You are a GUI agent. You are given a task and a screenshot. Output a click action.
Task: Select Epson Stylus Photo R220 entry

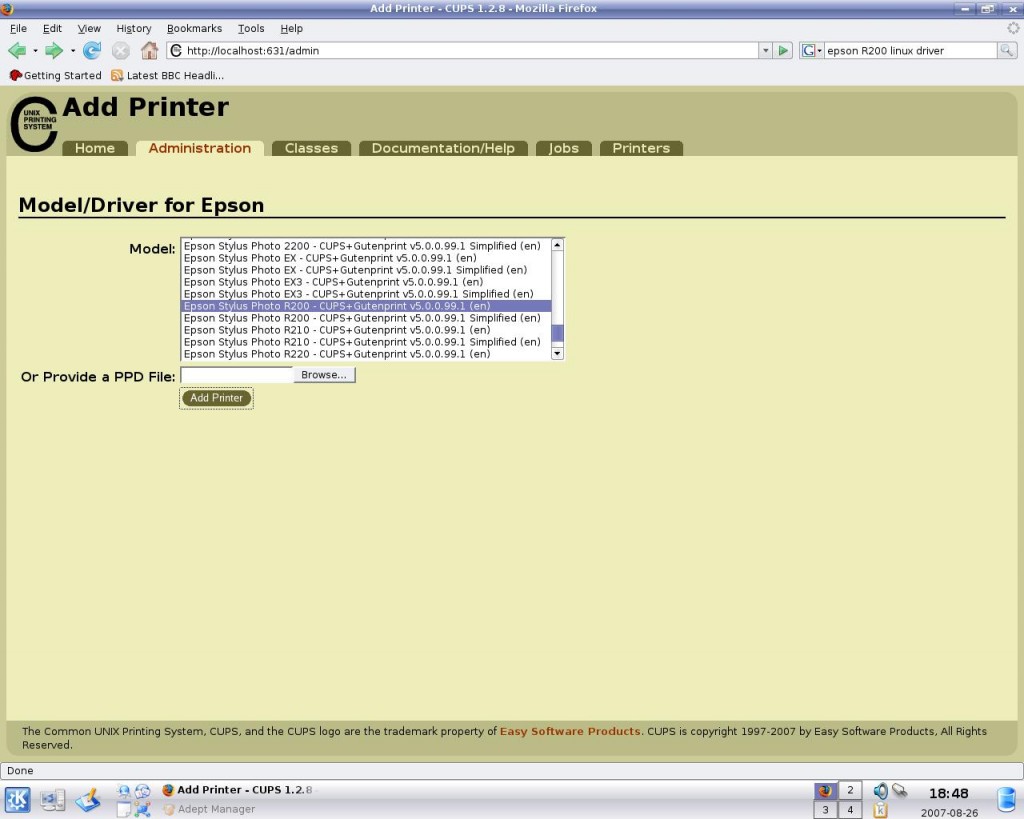pos(366,354)
